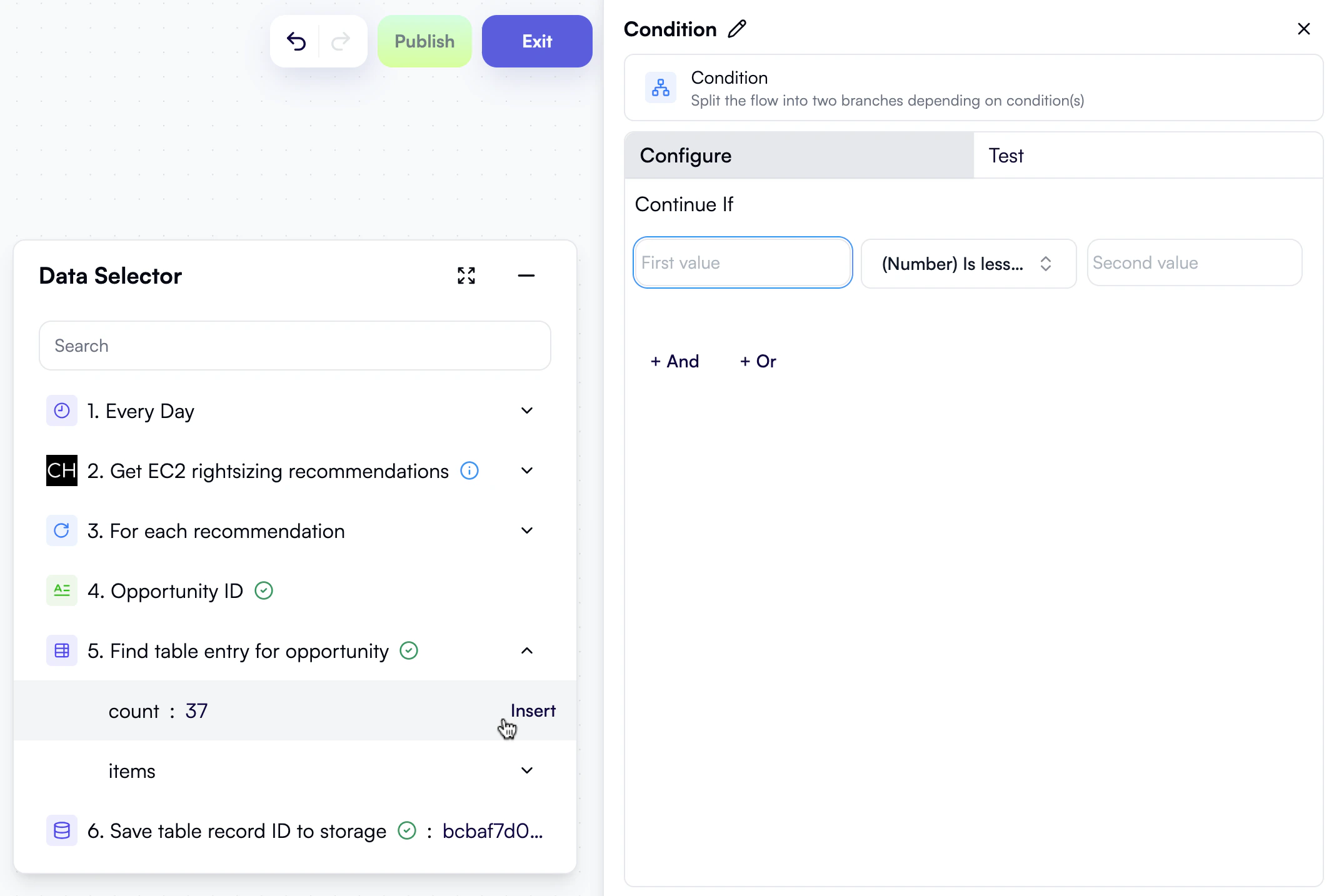Click the pencil icon to rename Condition
1334x896 pixels.
point(736,29)
